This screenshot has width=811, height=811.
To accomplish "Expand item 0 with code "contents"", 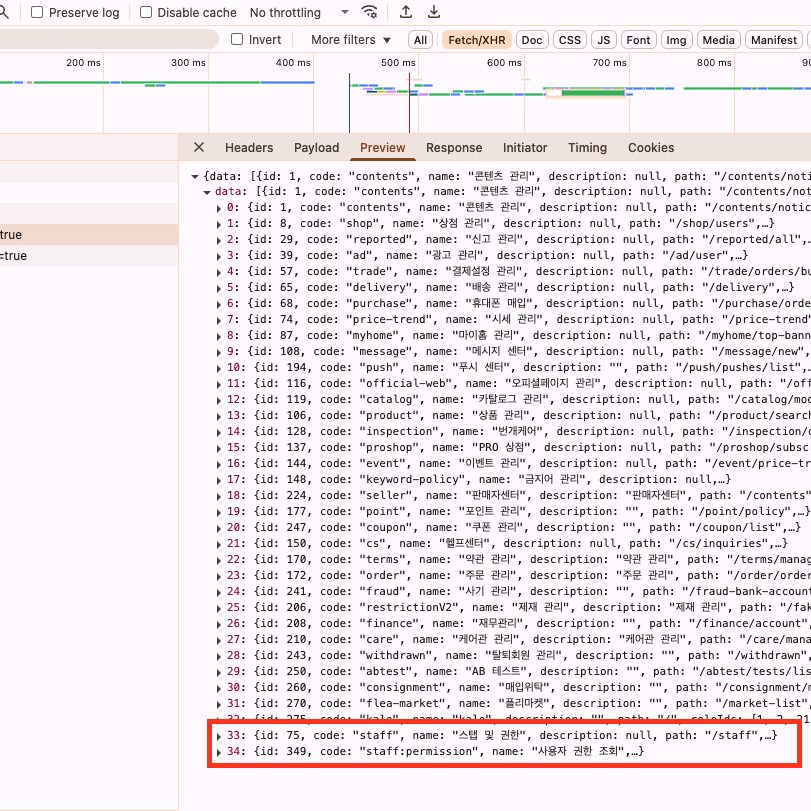I will point(219,208).
